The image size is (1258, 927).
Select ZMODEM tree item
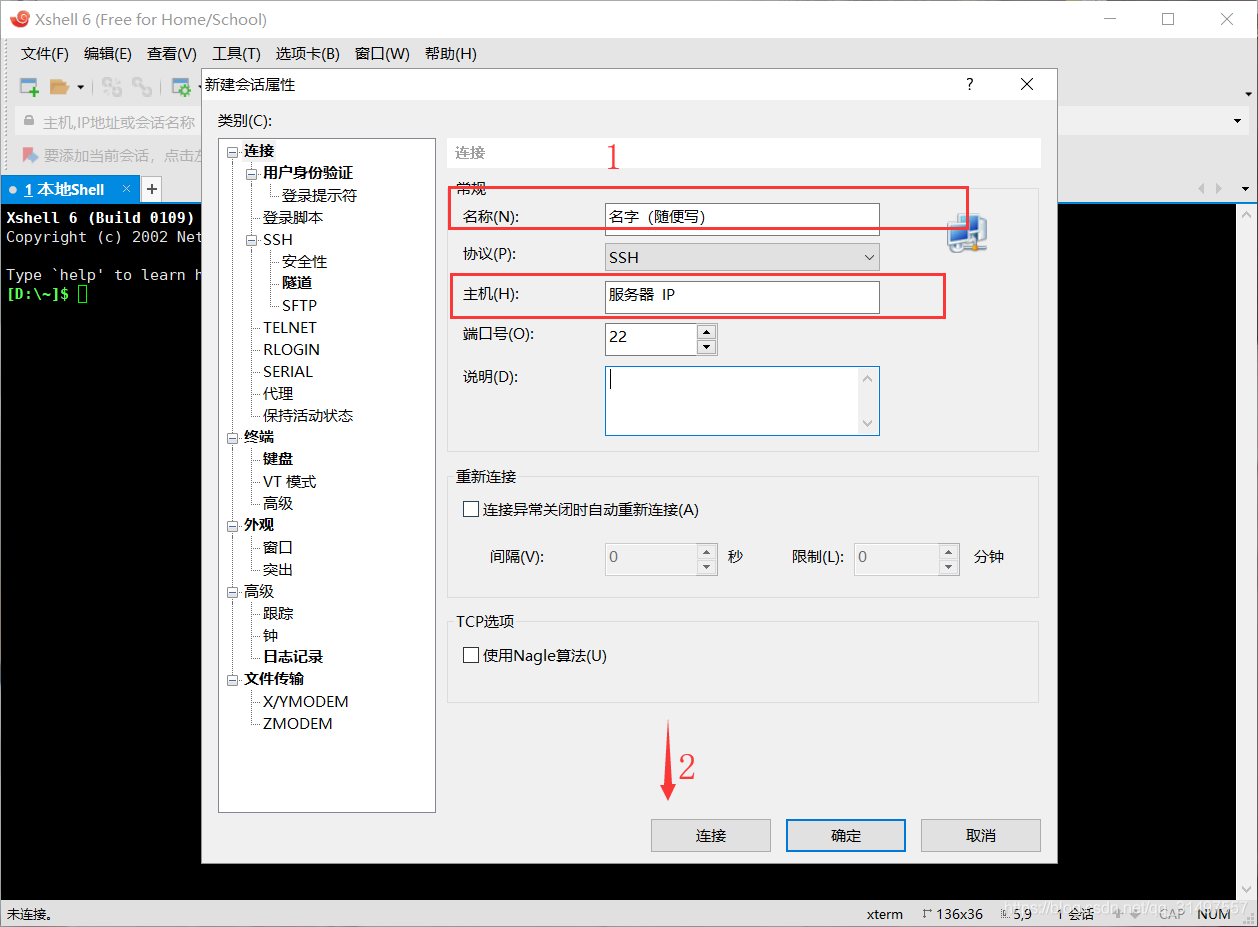pos(297,723)
